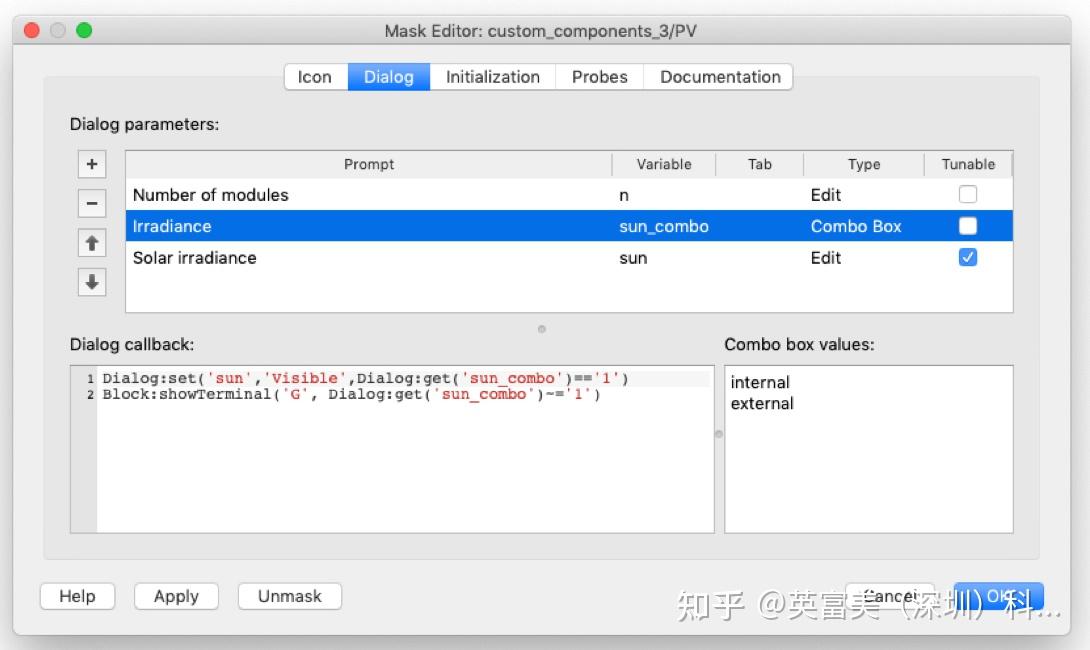The image size is (1090, 650).
Task: Confirm changes with the OK button
Action: [998, 596]
